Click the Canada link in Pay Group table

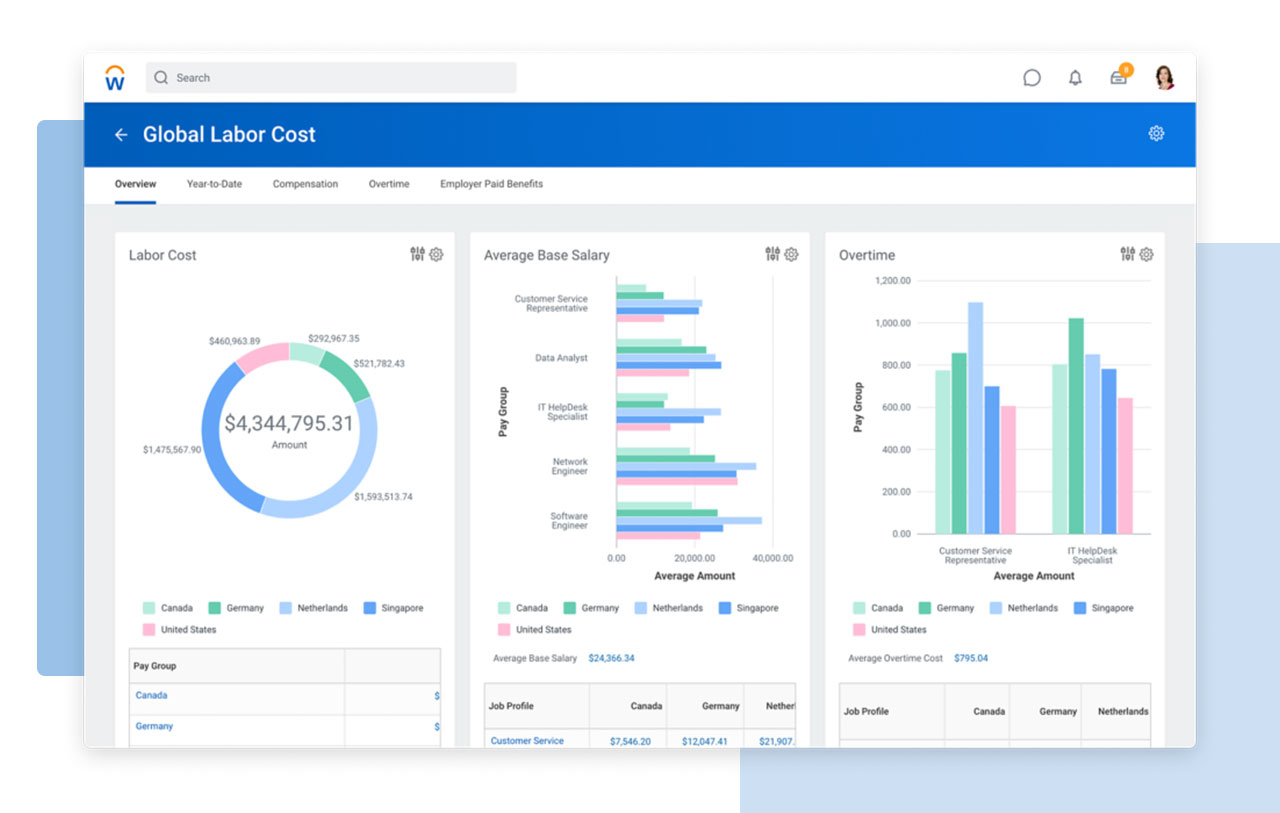tap(151, 695)
